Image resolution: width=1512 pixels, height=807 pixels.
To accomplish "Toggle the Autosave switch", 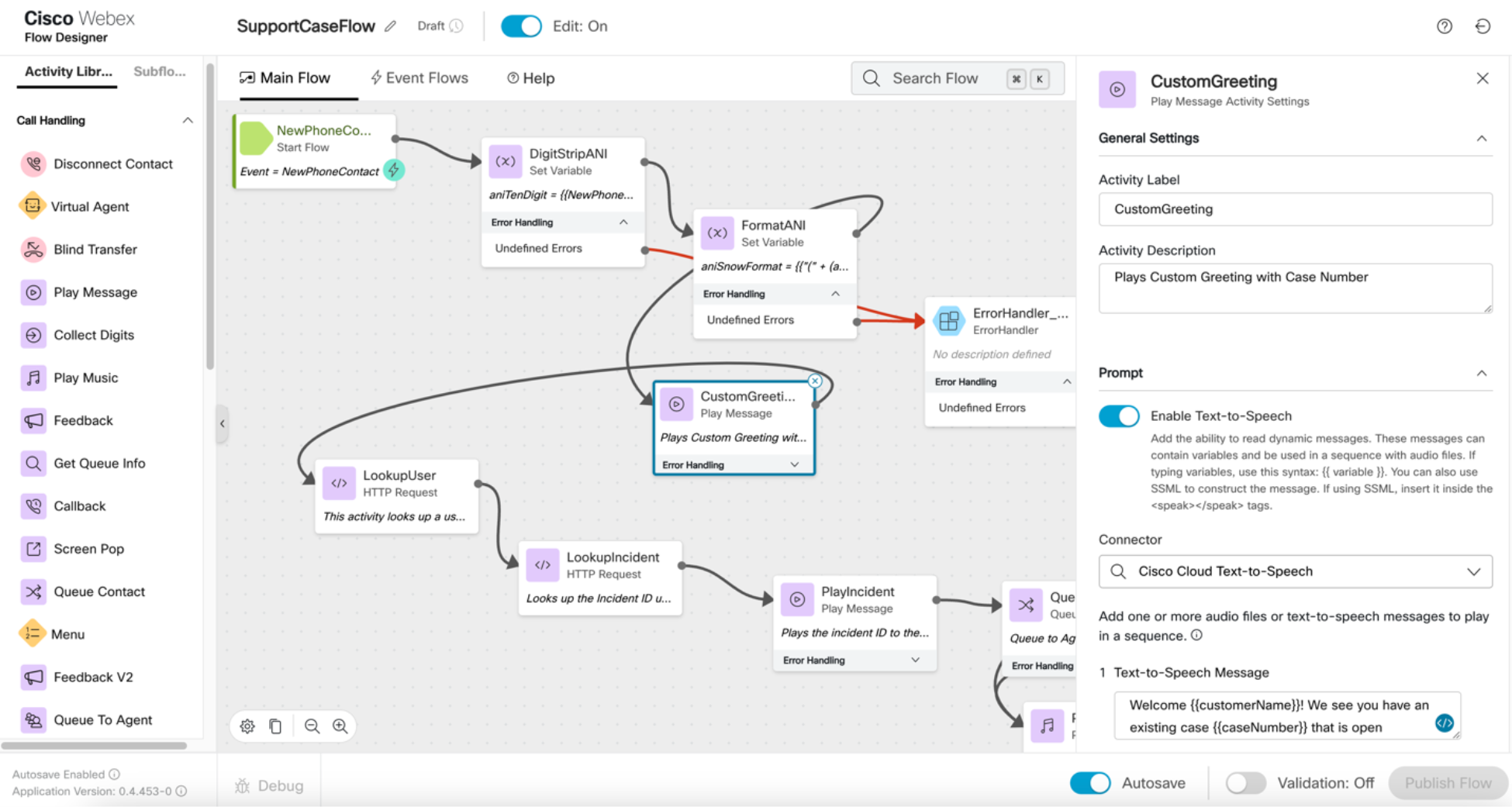I will 1090,783.
